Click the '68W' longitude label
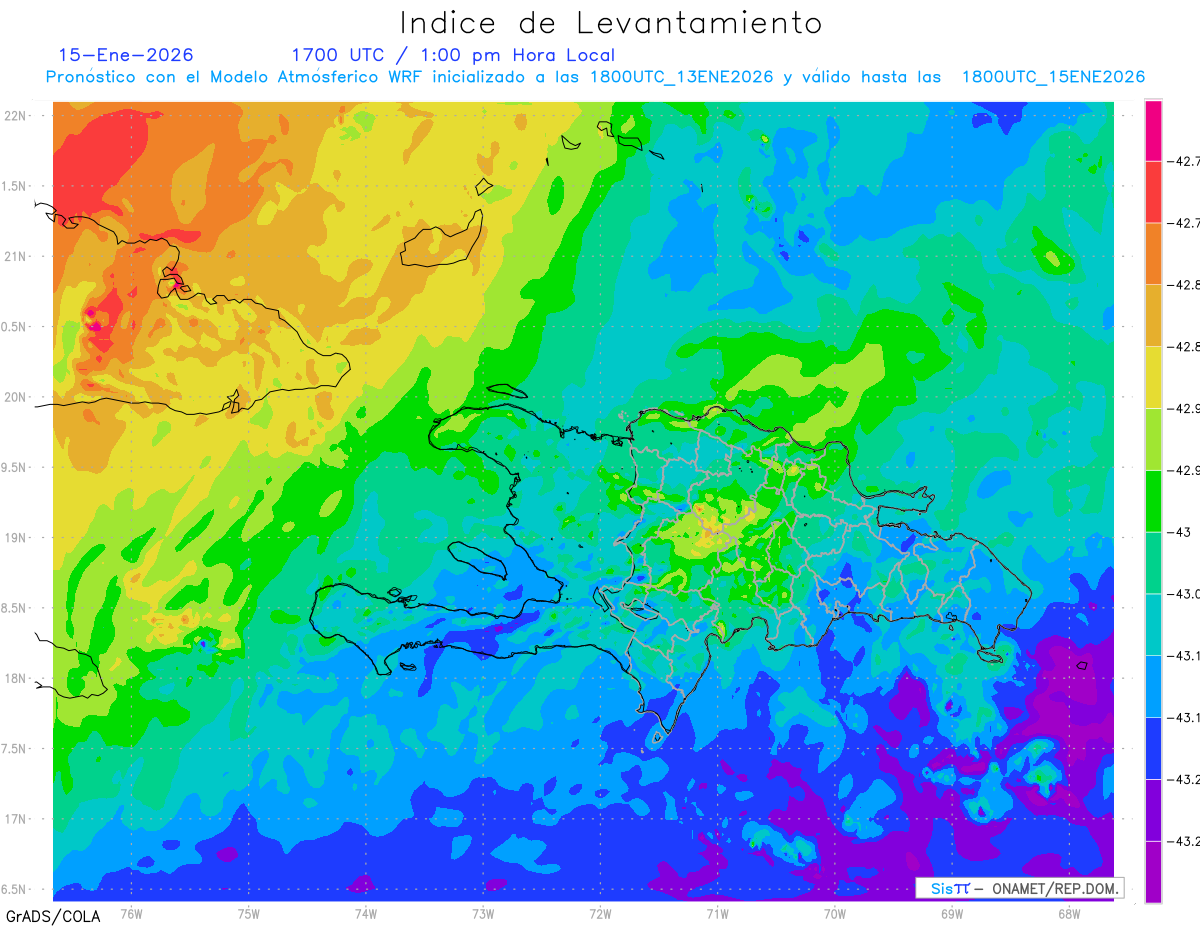This screenshot has height=927, width=1200. click(x=1068, y=913)
